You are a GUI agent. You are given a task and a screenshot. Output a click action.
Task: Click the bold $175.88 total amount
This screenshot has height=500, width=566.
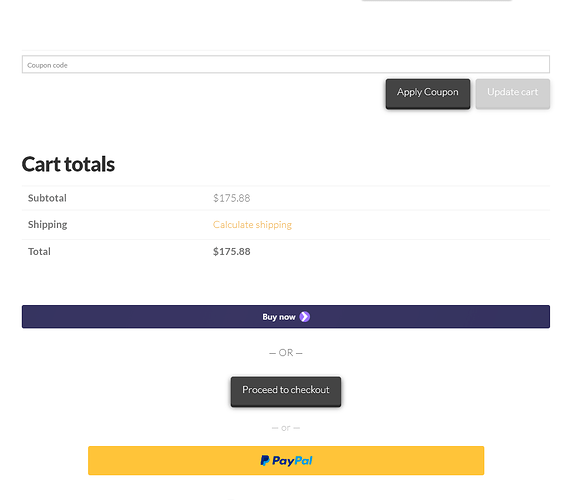click(x=231, y=251)
